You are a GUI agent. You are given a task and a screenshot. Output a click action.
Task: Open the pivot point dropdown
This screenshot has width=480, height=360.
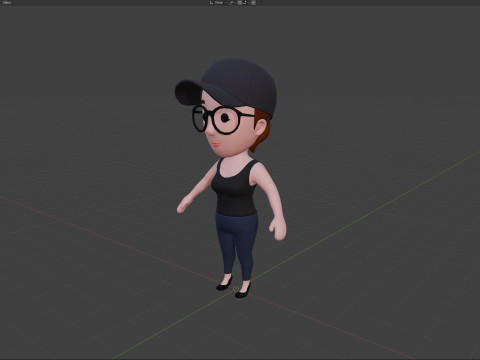click(x=232, y=2)
